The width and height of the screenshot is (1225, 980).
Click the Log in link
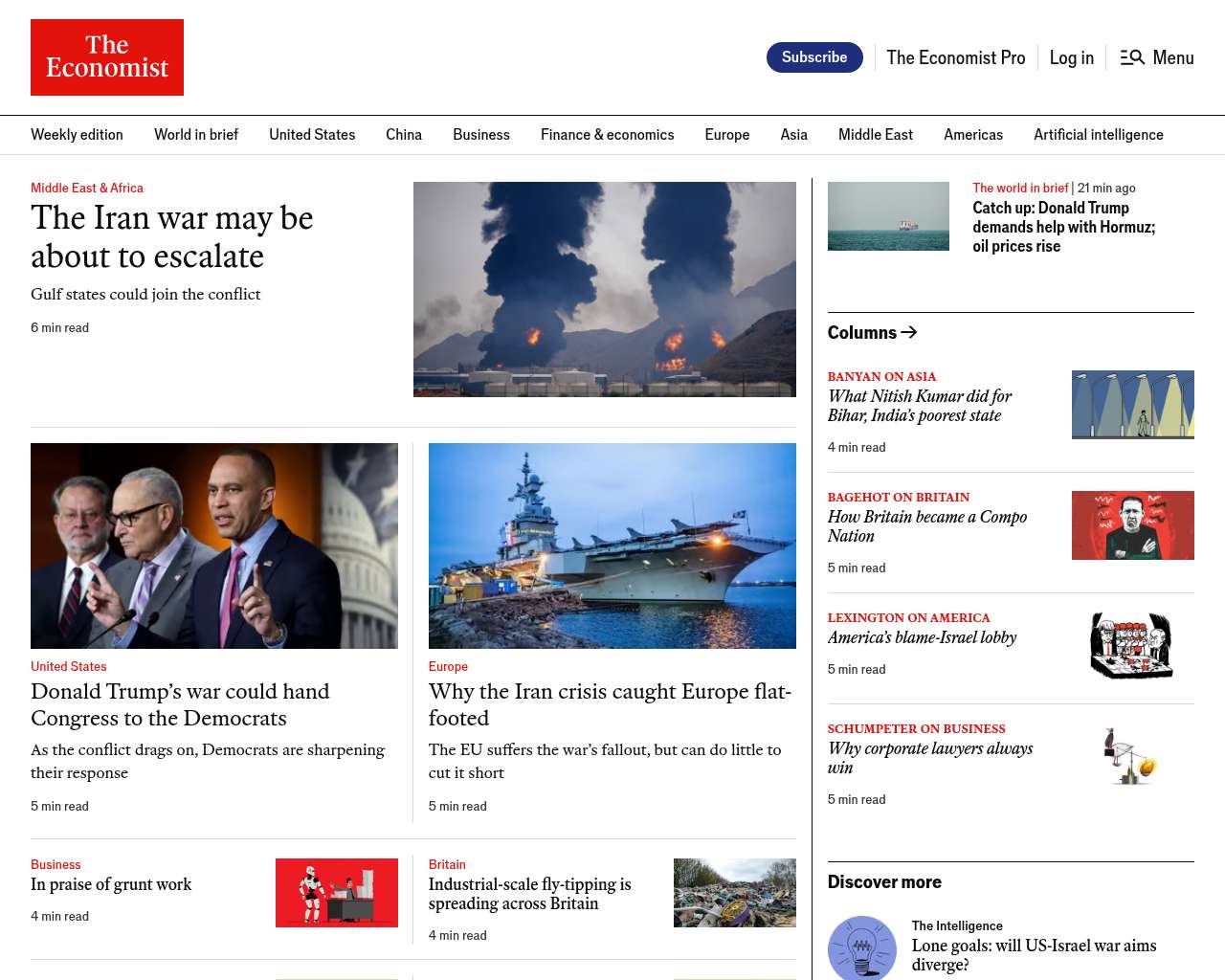tap(1071, 57)
